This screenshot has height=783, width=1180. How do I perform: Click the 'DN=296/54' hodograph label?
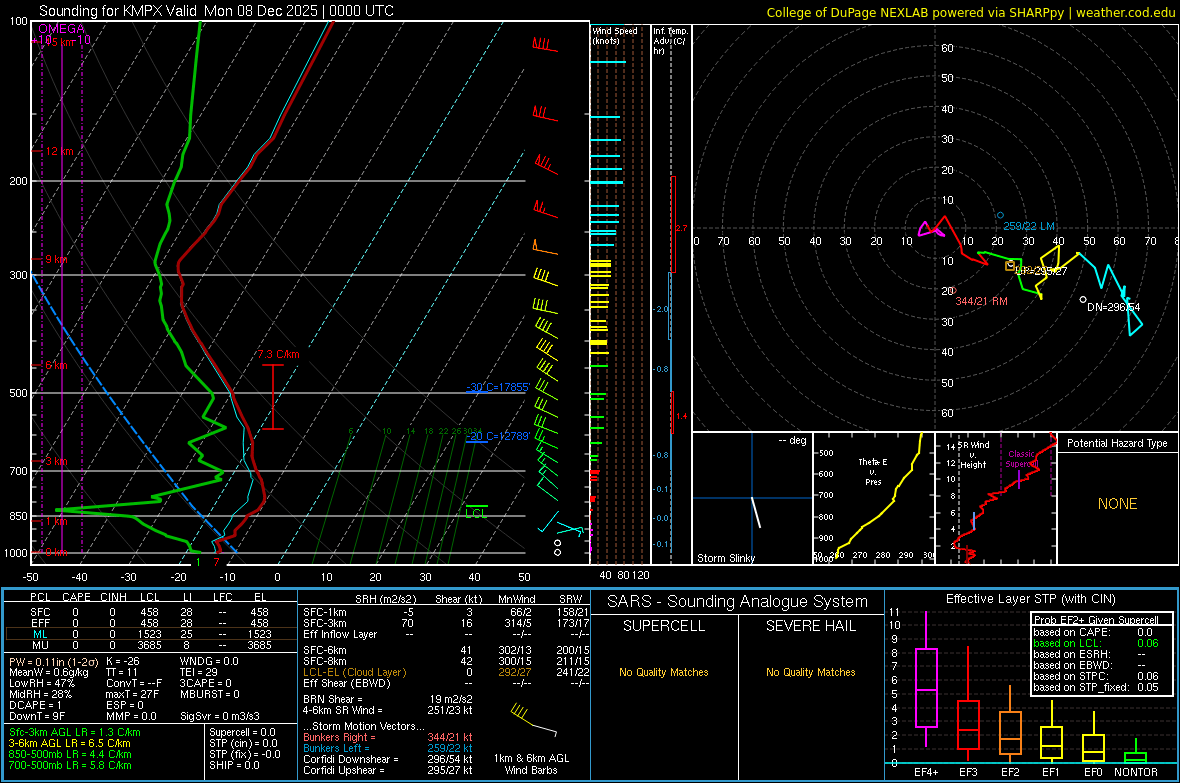tap(1114, 307)
